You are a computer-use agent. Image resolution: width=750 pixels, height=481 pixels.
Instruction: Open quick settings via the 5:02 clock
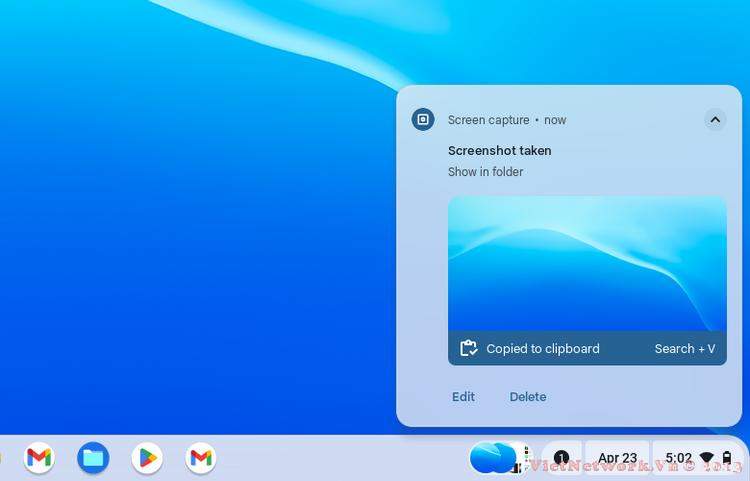tap(678, 458)
